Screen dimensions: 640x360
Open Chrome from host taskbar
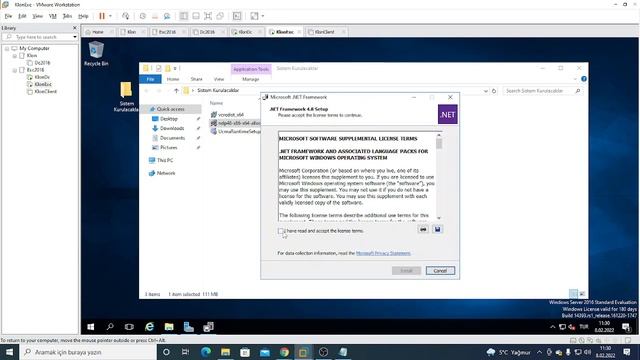(284, 352)
